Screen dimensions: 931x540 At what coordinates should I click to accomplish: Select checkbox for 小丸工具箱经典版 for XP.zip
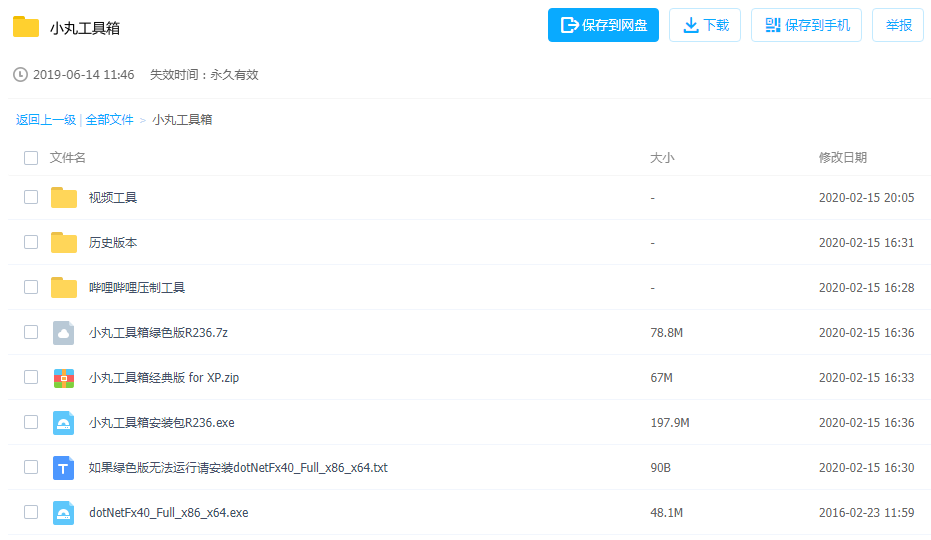(x=31, y=377)
